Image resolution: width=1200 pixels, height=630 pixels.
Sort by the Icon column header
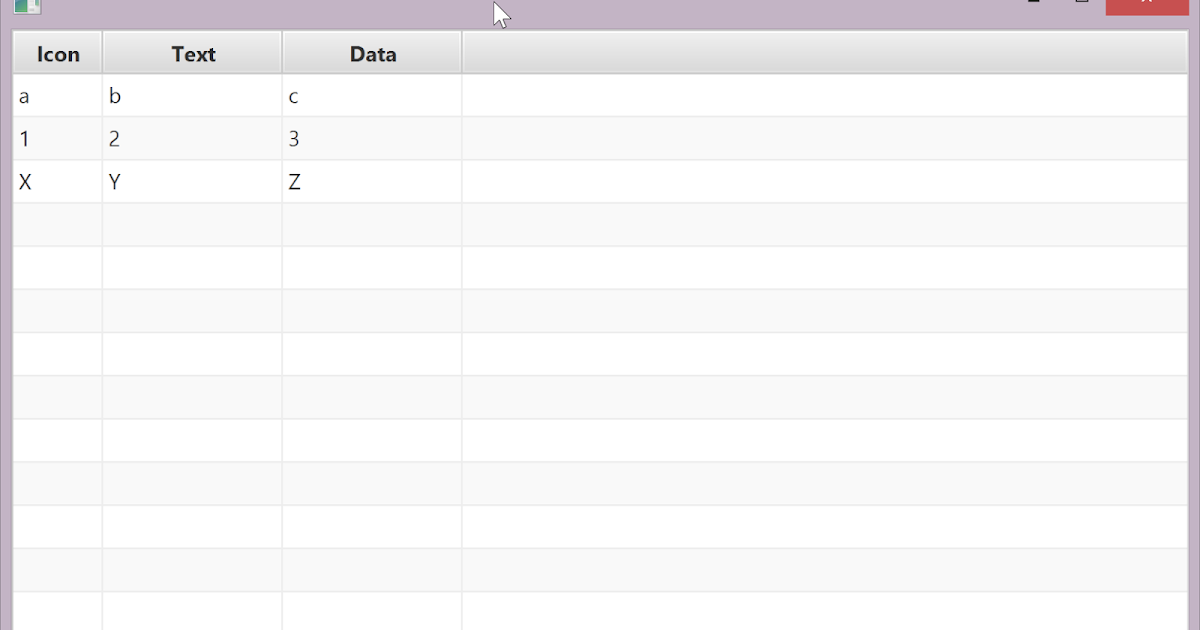[56, 53]
